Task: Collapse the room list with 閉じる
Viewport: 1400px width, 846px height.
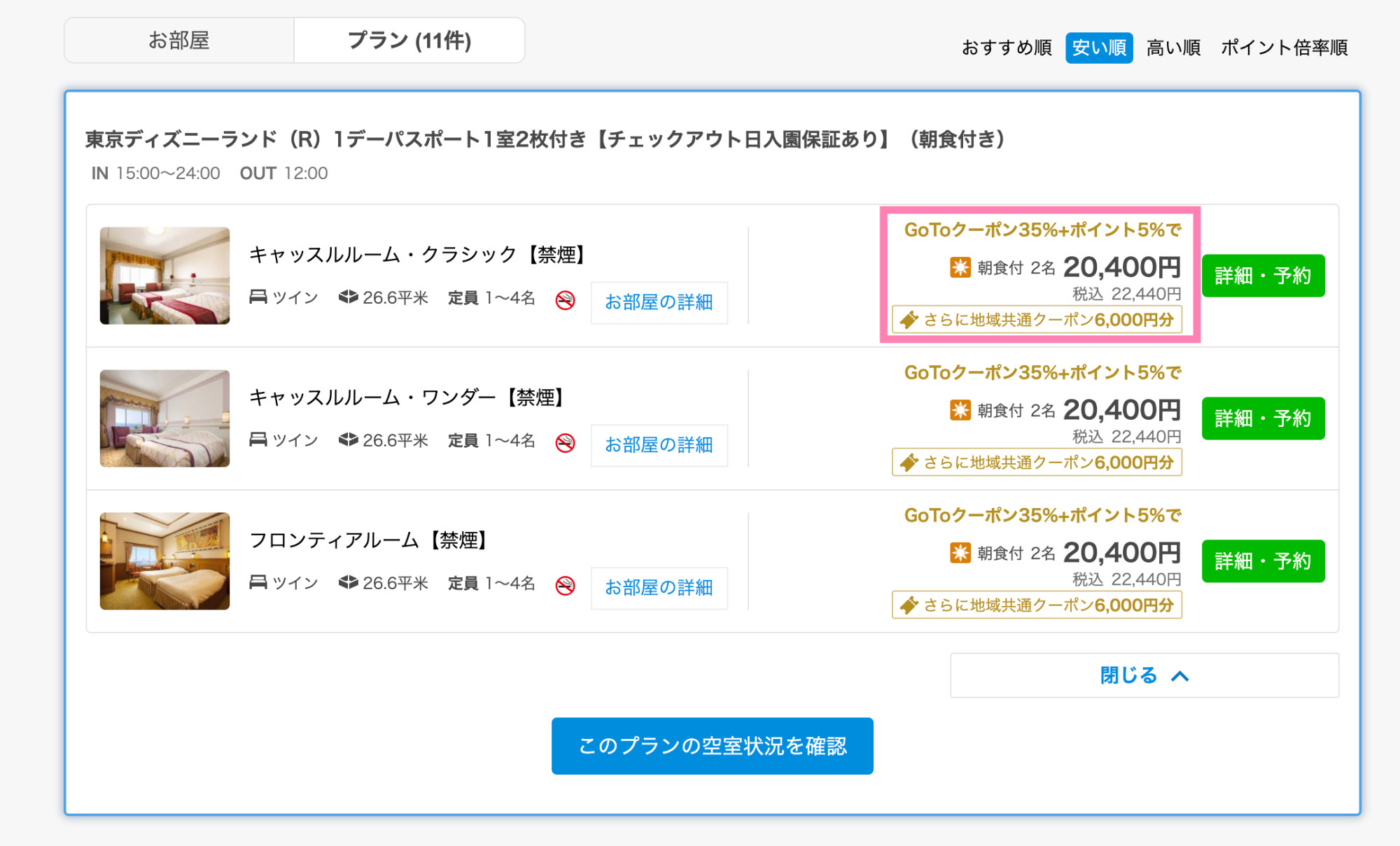Action: pos(1144,675)
